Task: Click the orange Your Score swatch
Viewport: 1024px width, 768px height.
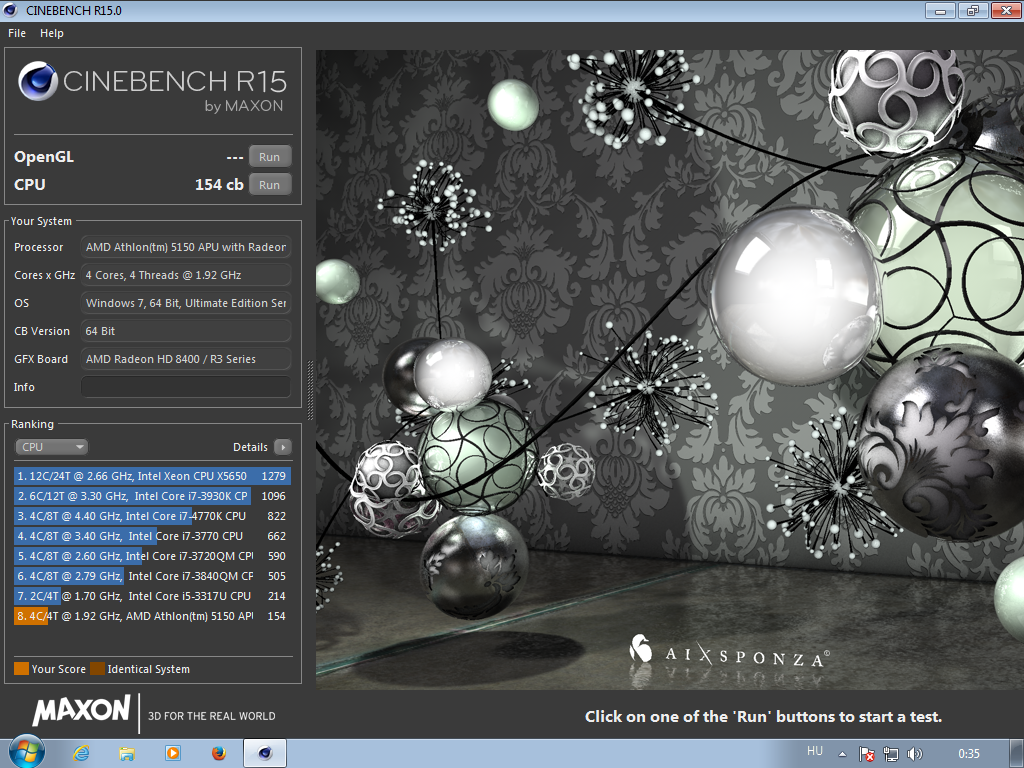Action: 22,669
